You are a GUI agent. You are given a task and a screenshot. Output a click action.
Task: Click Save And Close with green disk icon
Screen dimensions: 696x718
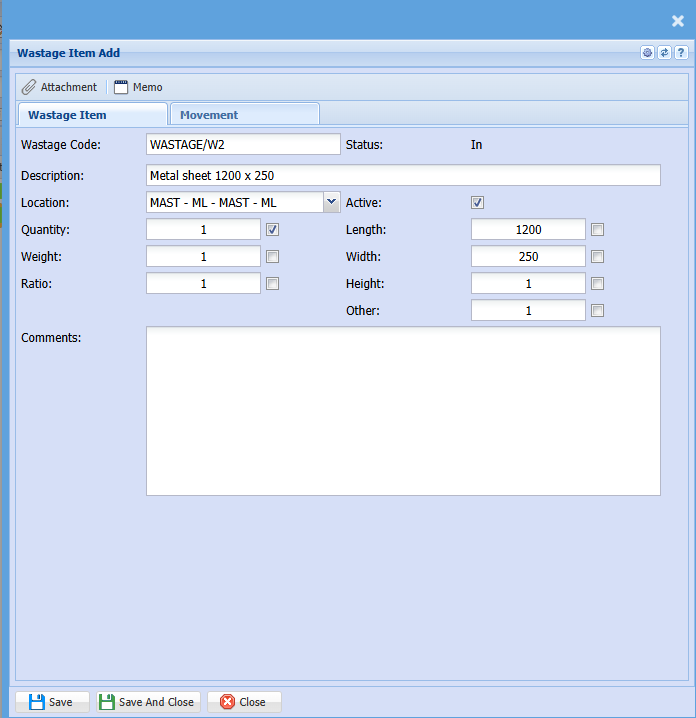(x=148, y=702)
